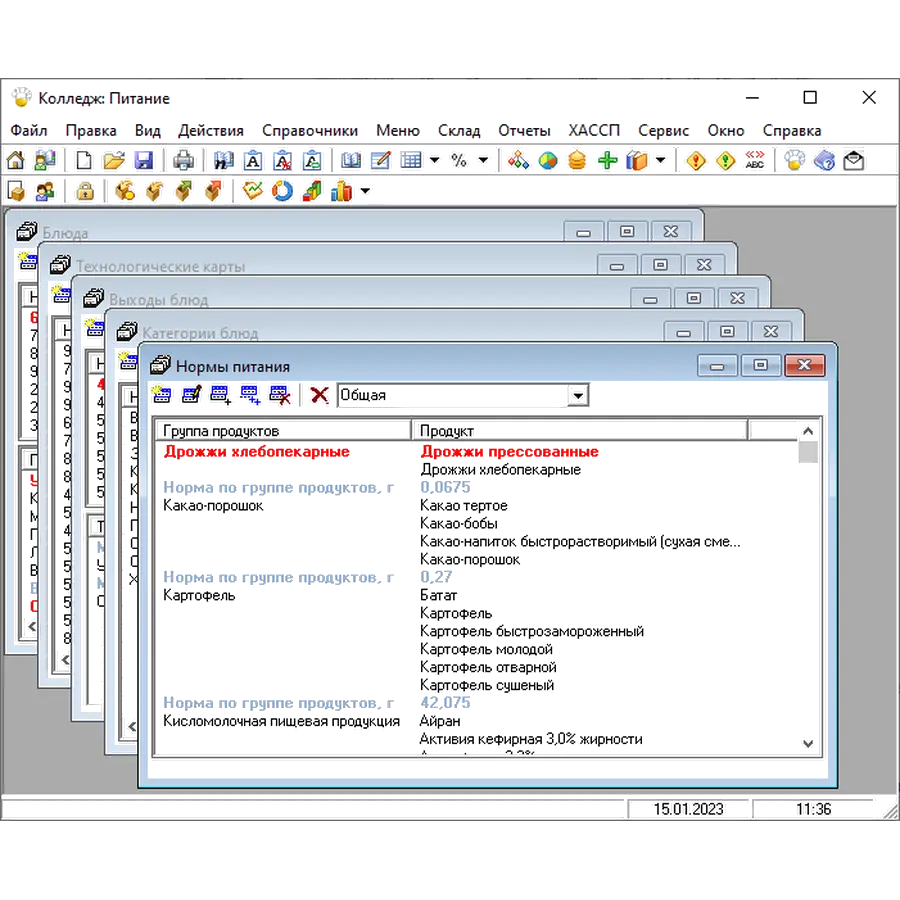Screen dimensions: 900x900
Task: Click the red X delete icon in Нормы питания
Action: pyautogui.click(x=319, y=395)
